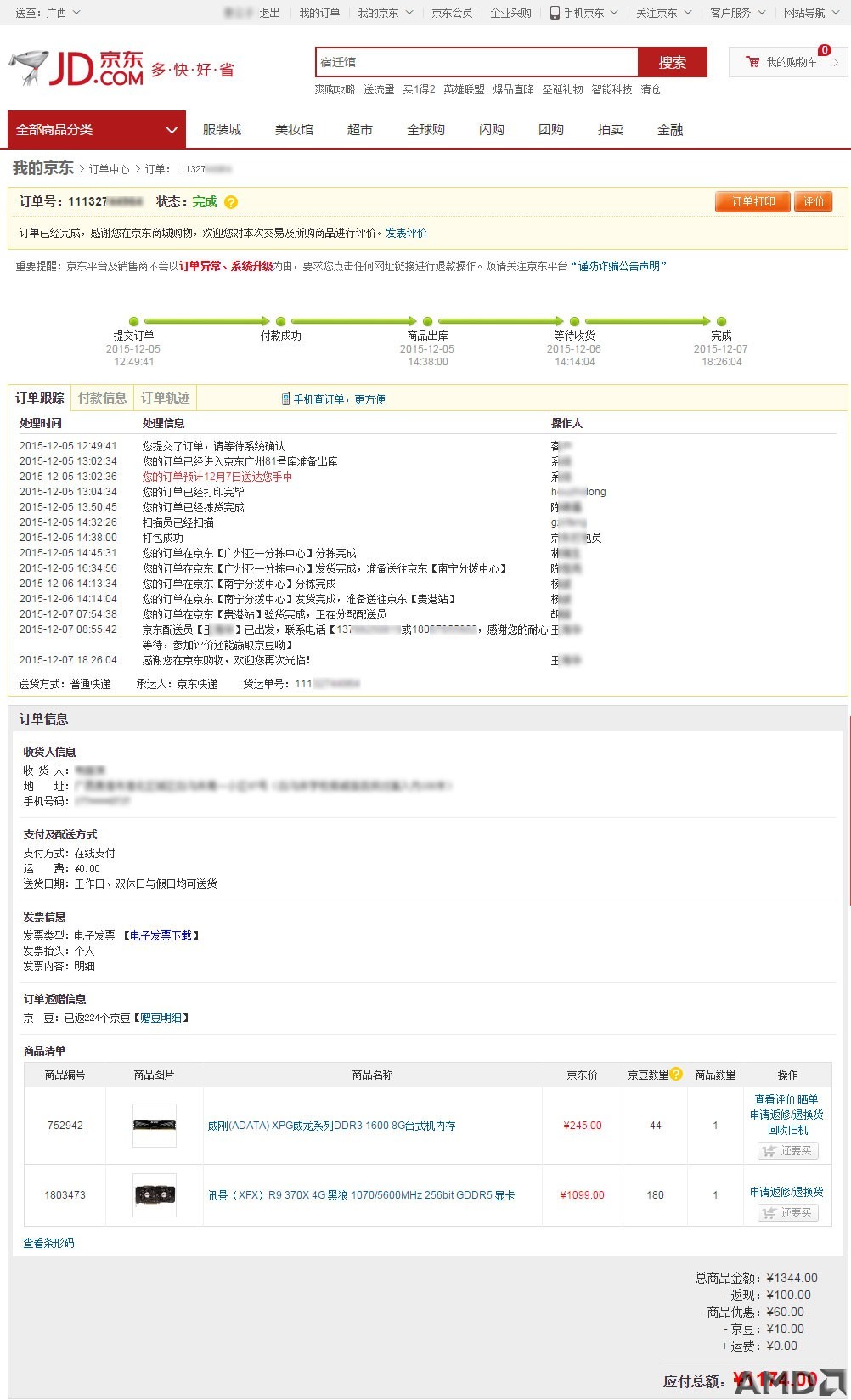Focus the search input field
851x1400 pixels.
476,62
